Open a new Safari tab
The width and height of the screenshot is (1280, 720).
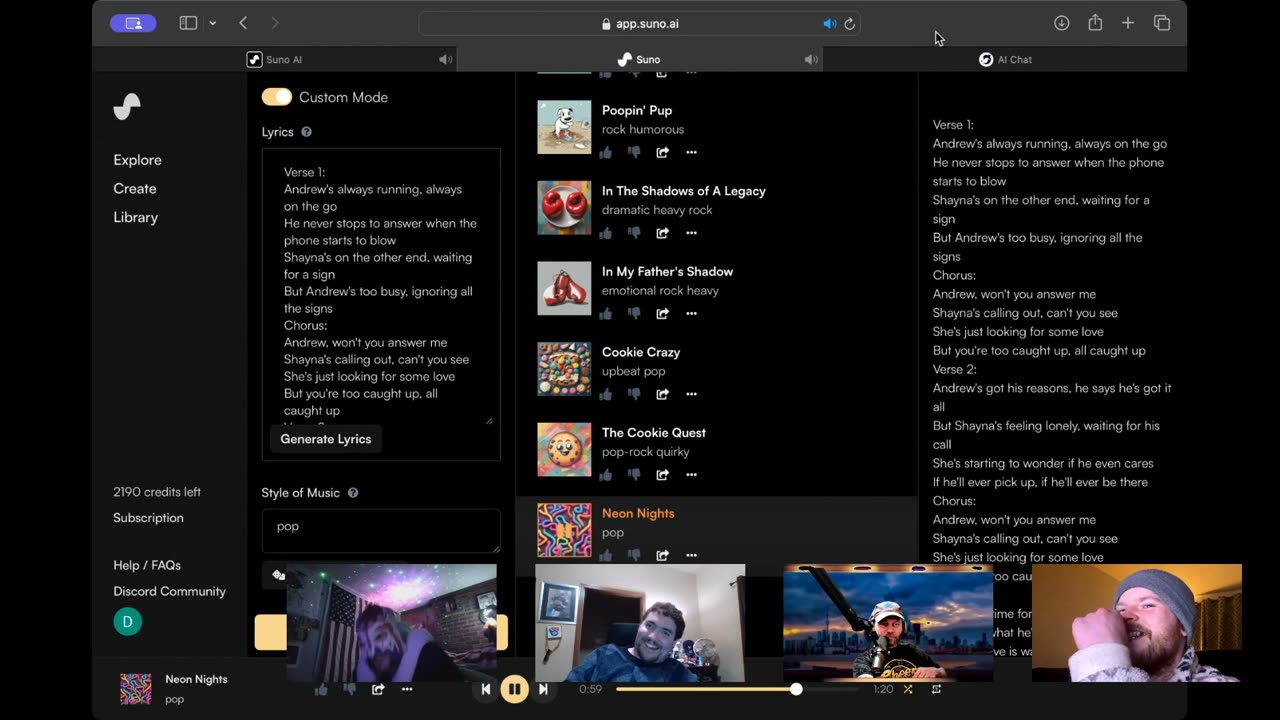click(1128, 23)
